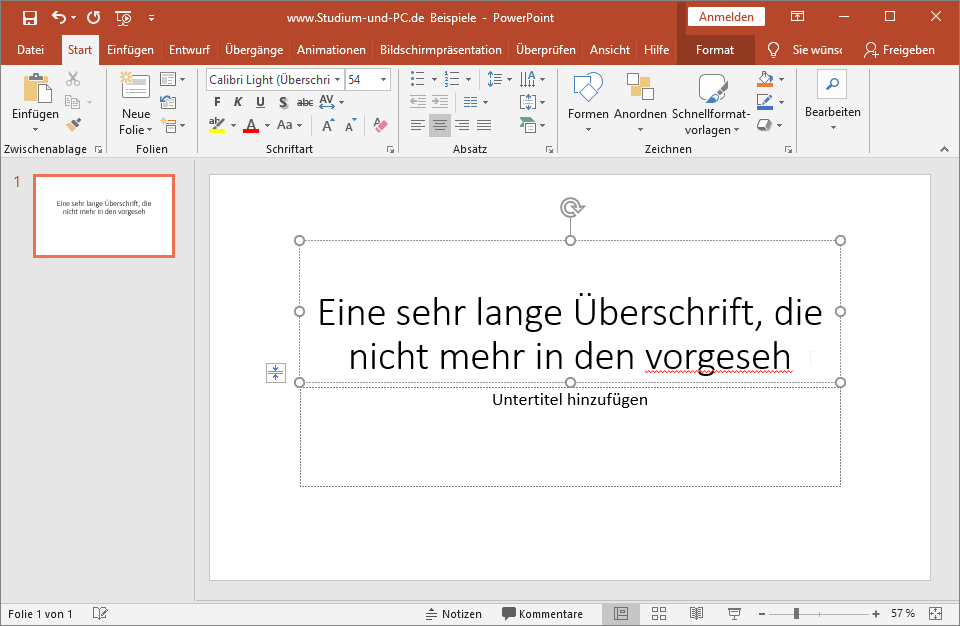Open the Datei tab
This screenshot has height=626, width=960.
30,50
